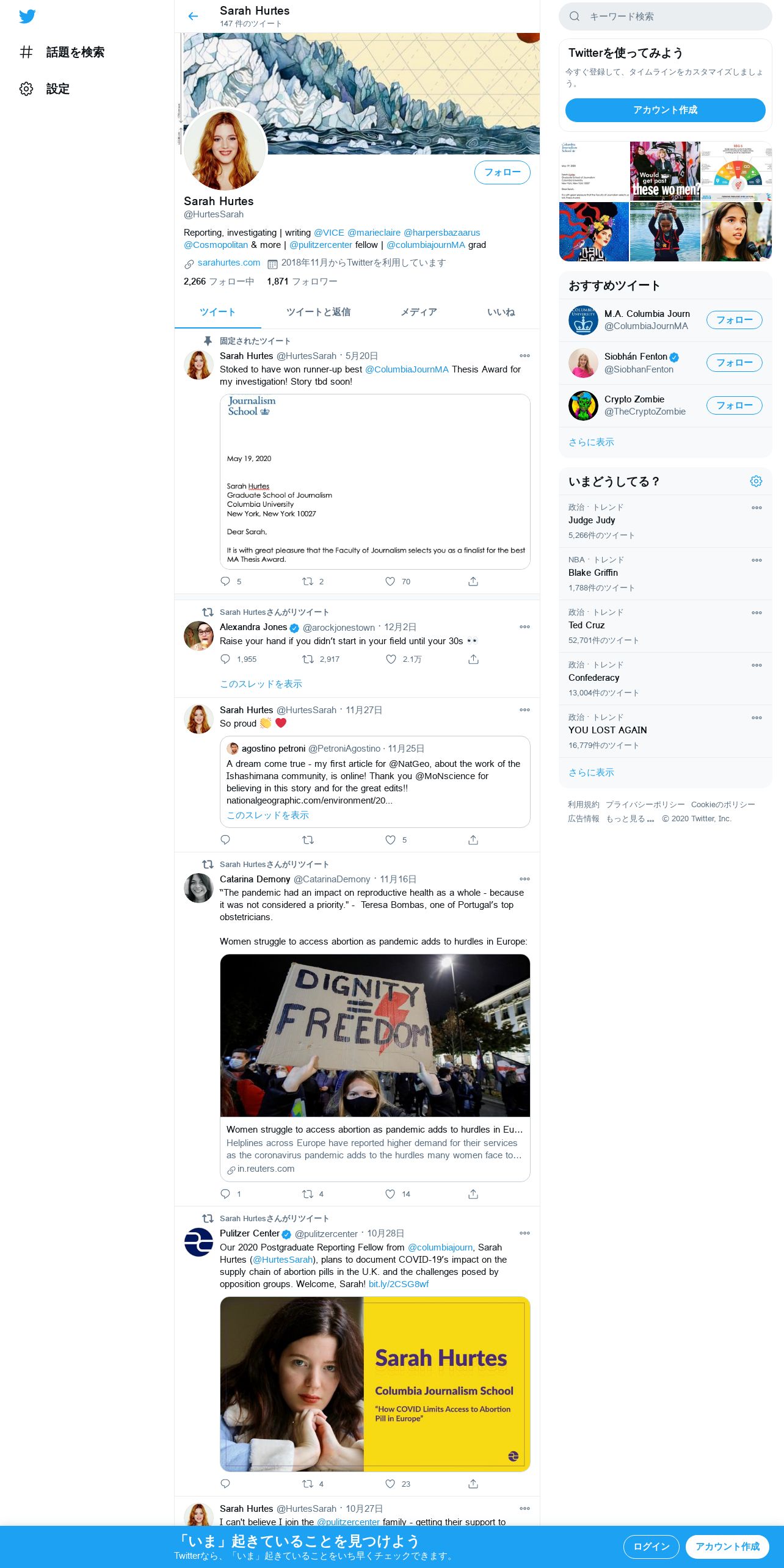Follow M.A. Columbia Journ account
The width and height of the screenshot is (784, 1568).
click(734, 320)
